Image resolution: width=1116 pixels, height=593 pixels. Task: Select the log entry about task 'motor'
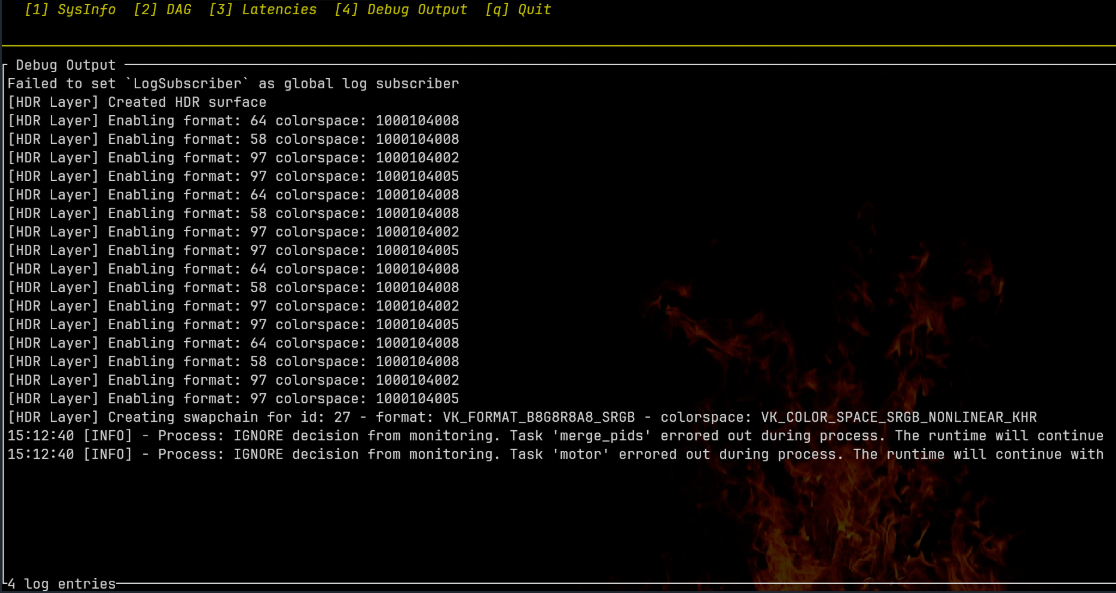[555, 454]
